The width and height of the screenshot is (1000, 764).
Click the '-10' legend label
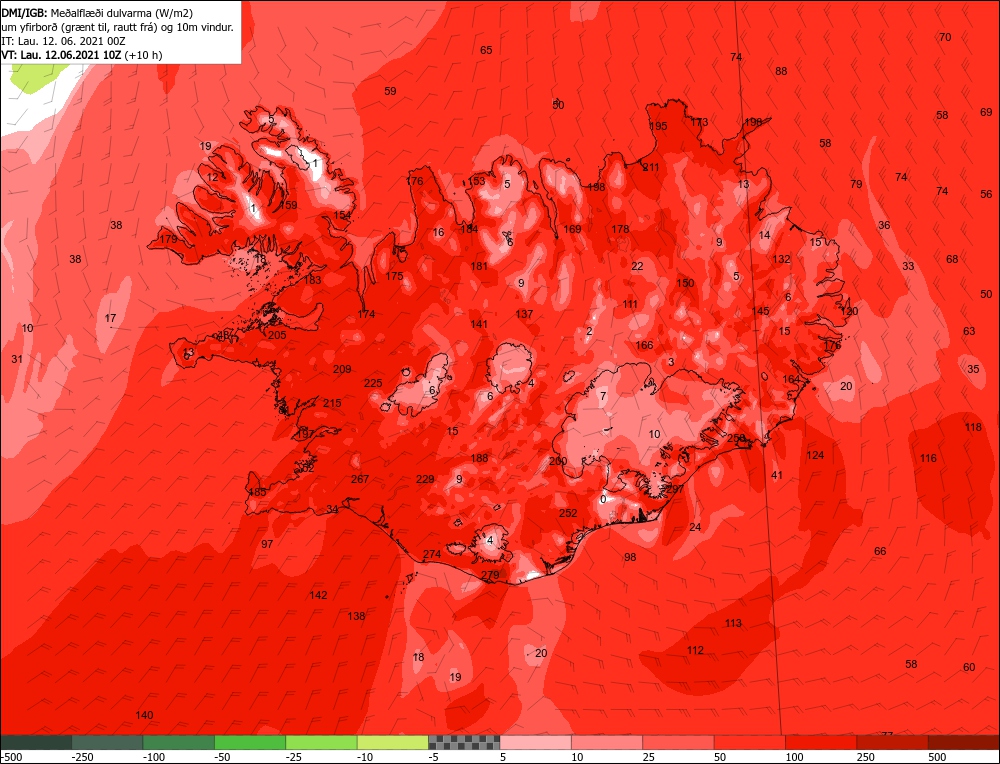pyautogui.click(x=365, y=757)
